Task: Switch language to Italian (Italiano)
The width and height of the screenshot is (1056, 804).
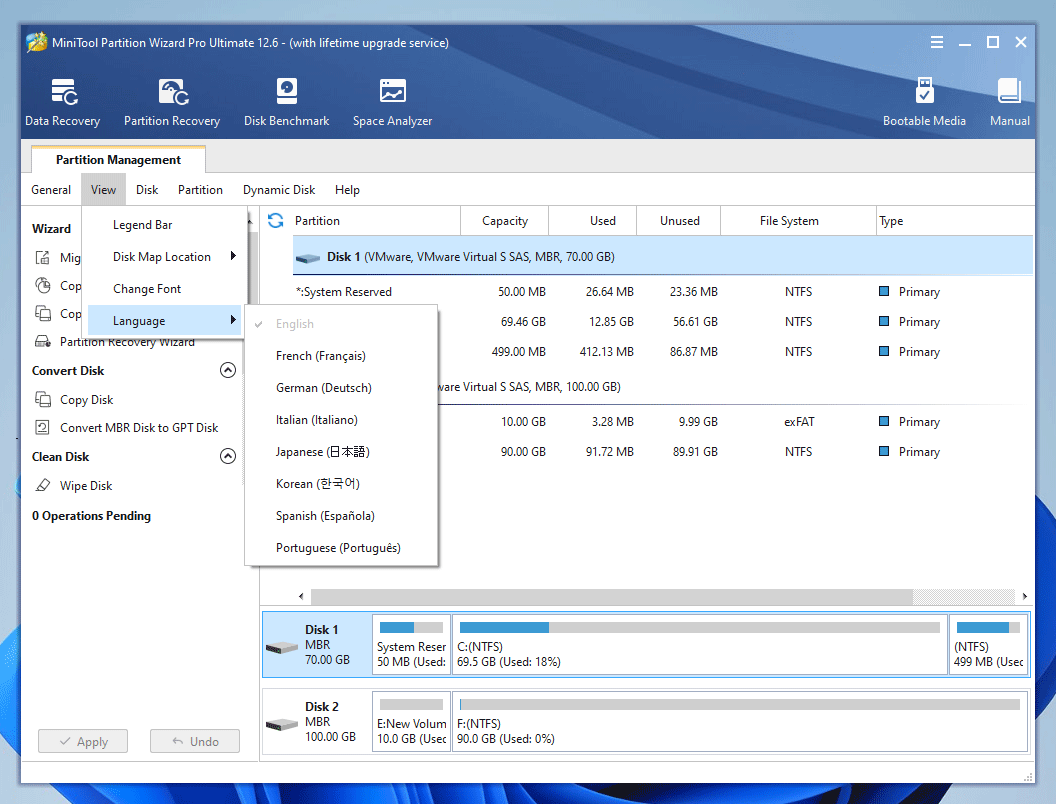Action: point(341,420)
